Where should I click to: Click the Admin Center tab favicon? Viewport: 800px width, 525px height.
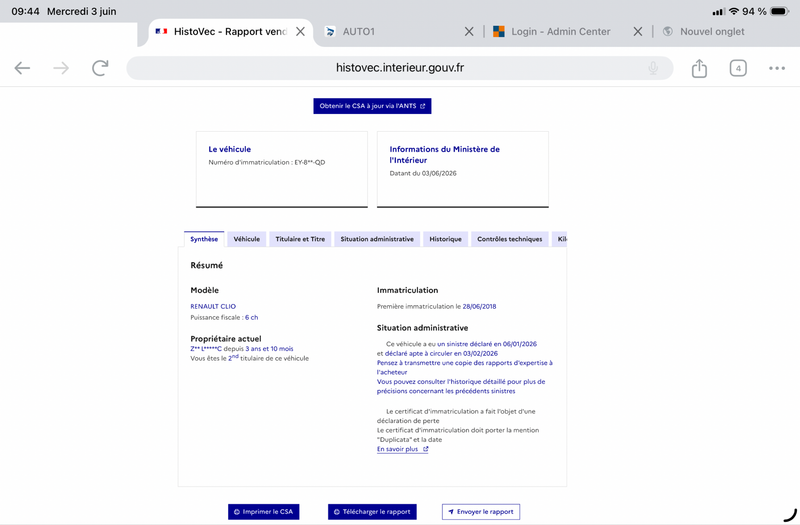coord(498,32)
